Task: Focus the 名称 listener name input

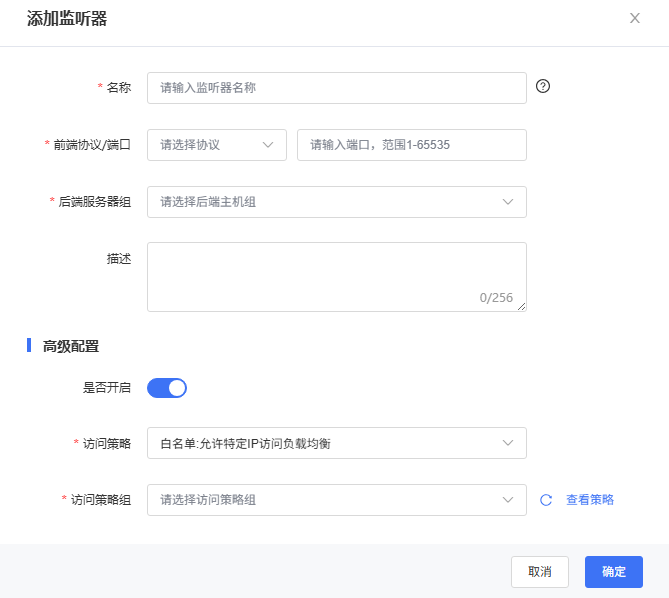Action: pos(336,88)
